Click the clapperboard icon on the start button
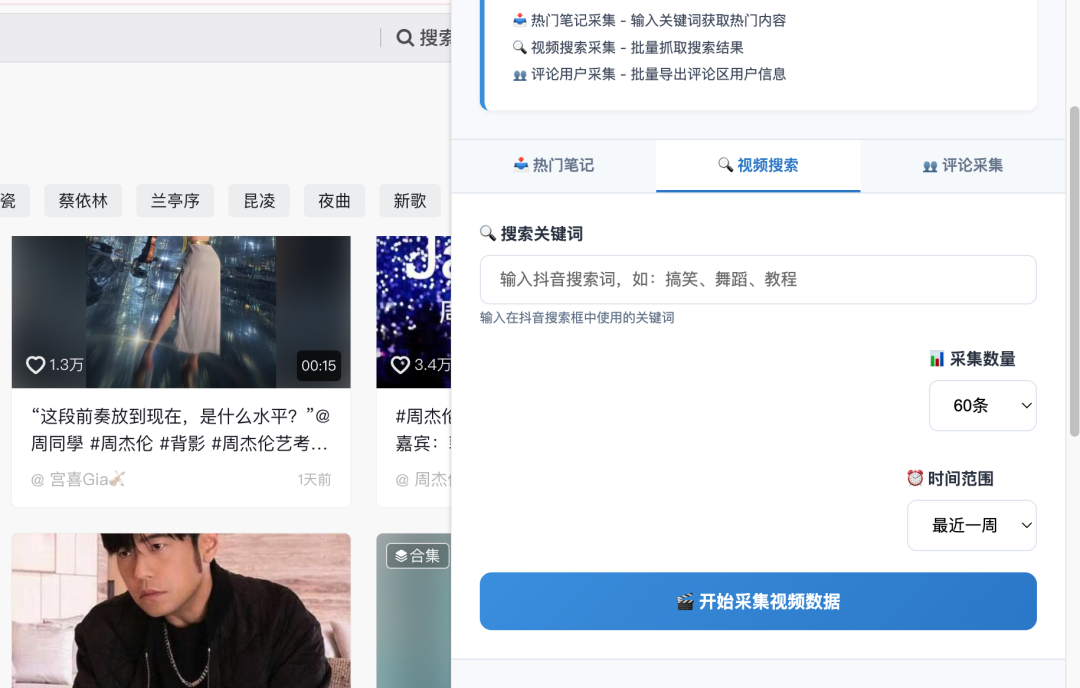The height and width of the screenshot is (688, 1080). tap(685, 602)
